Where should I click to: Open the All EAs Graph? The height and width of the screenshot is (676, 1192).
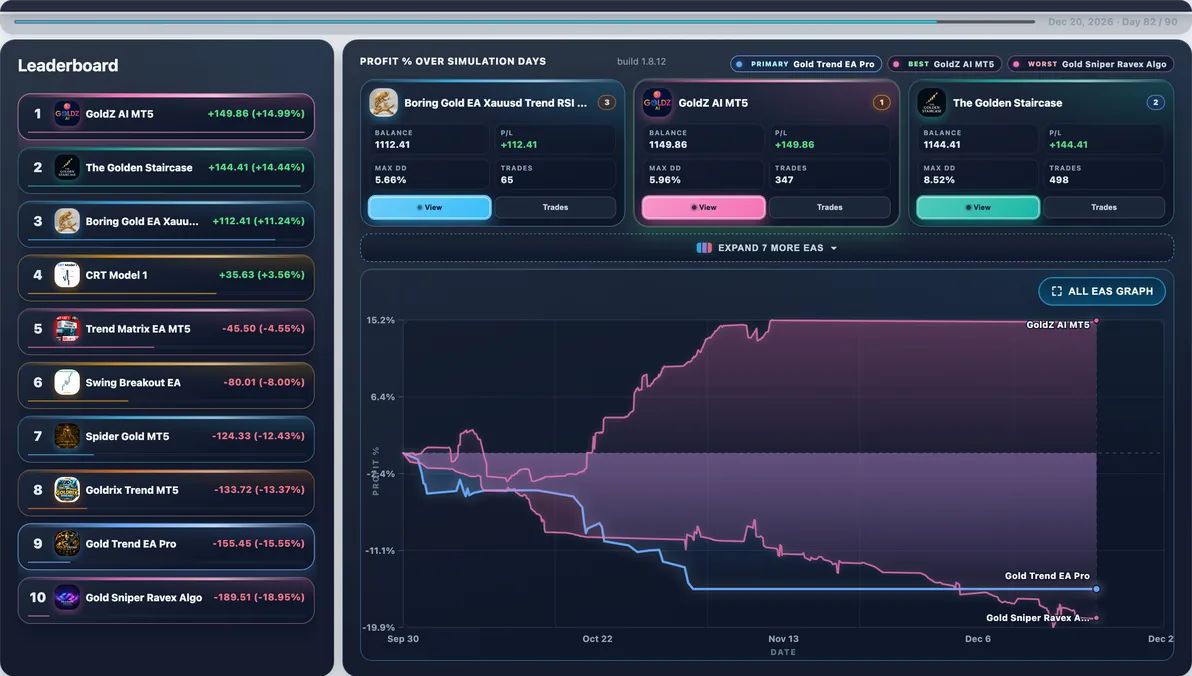coord(1102,291)
